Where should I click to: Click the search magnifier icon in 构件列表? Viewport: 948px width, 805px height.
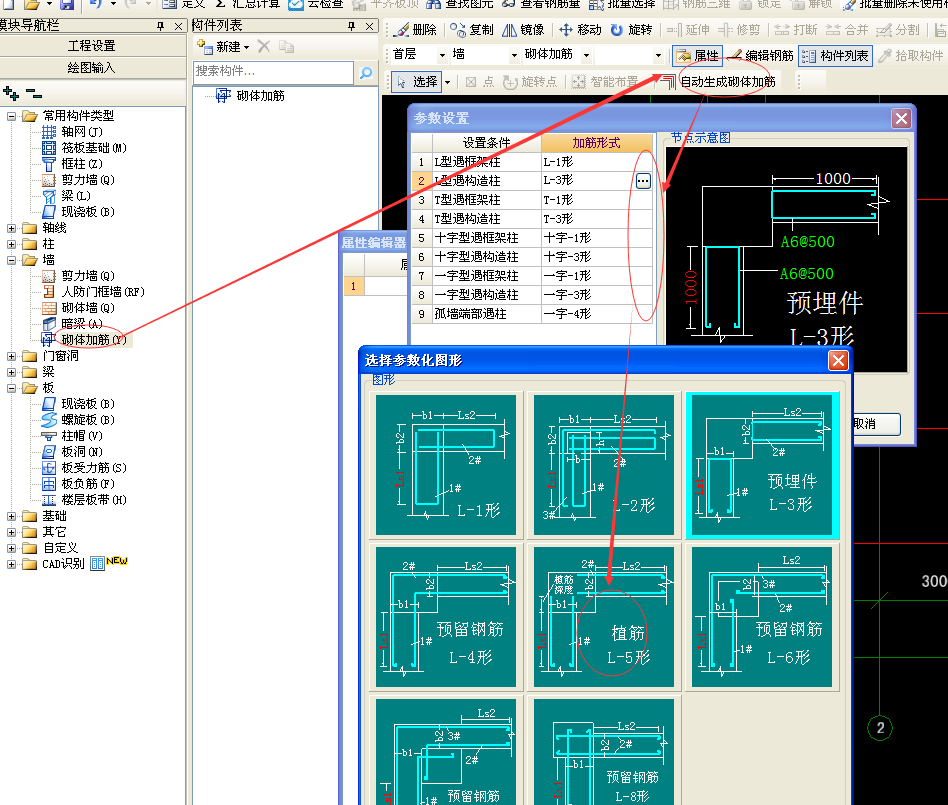(366, 73)
